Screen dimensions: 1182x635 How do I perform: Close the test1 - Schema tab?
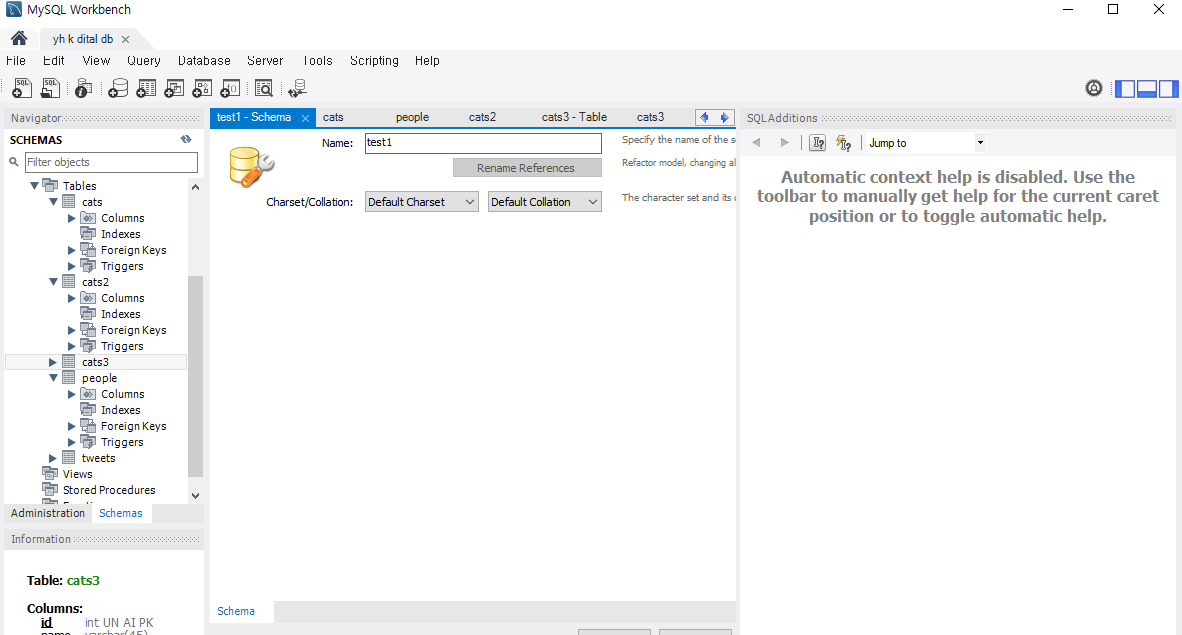305,118
